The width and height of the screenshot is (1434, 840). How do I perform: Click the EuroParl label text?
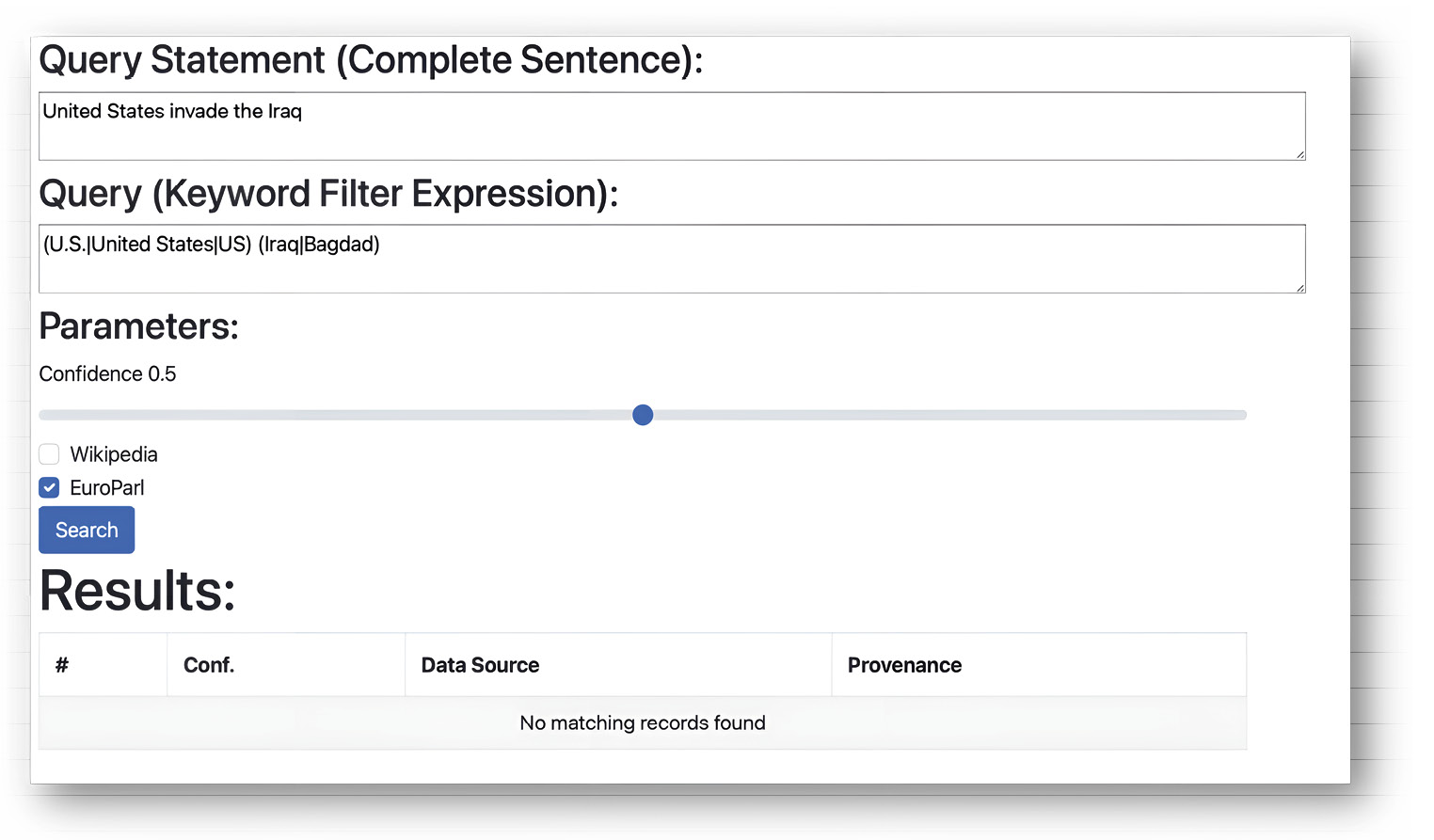point(107,487)
